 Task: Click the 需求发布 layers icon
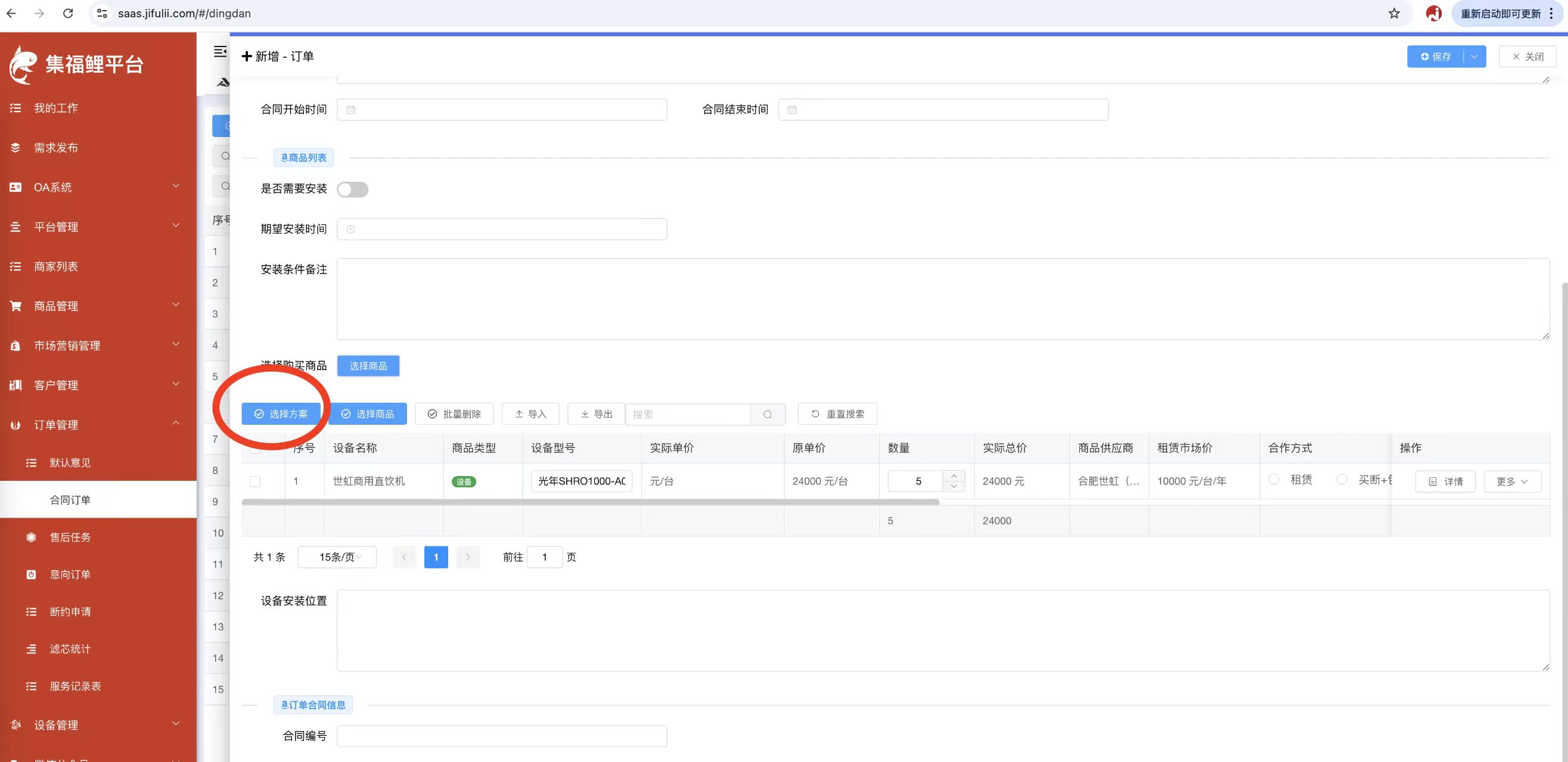point(16,147)
